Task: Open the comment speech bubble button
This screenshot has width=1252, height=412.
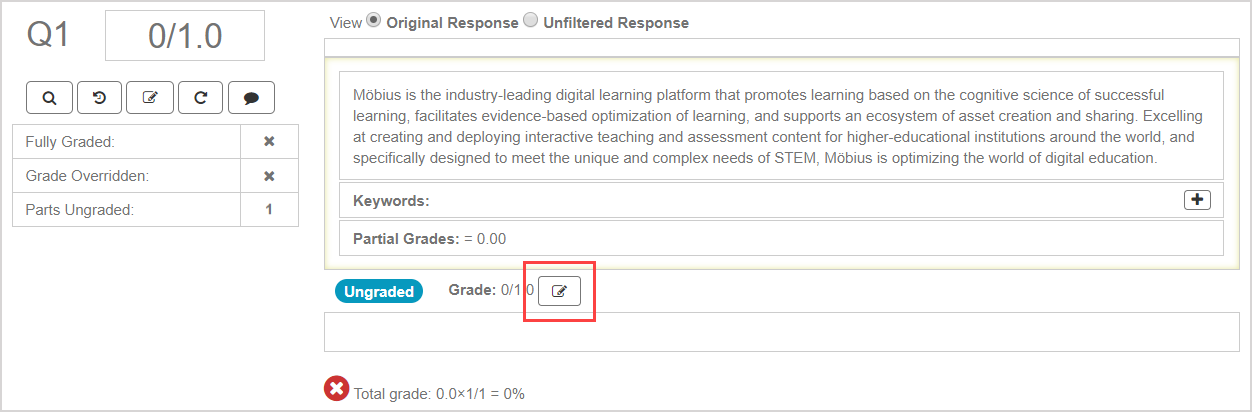Action: tap(251, 97)
